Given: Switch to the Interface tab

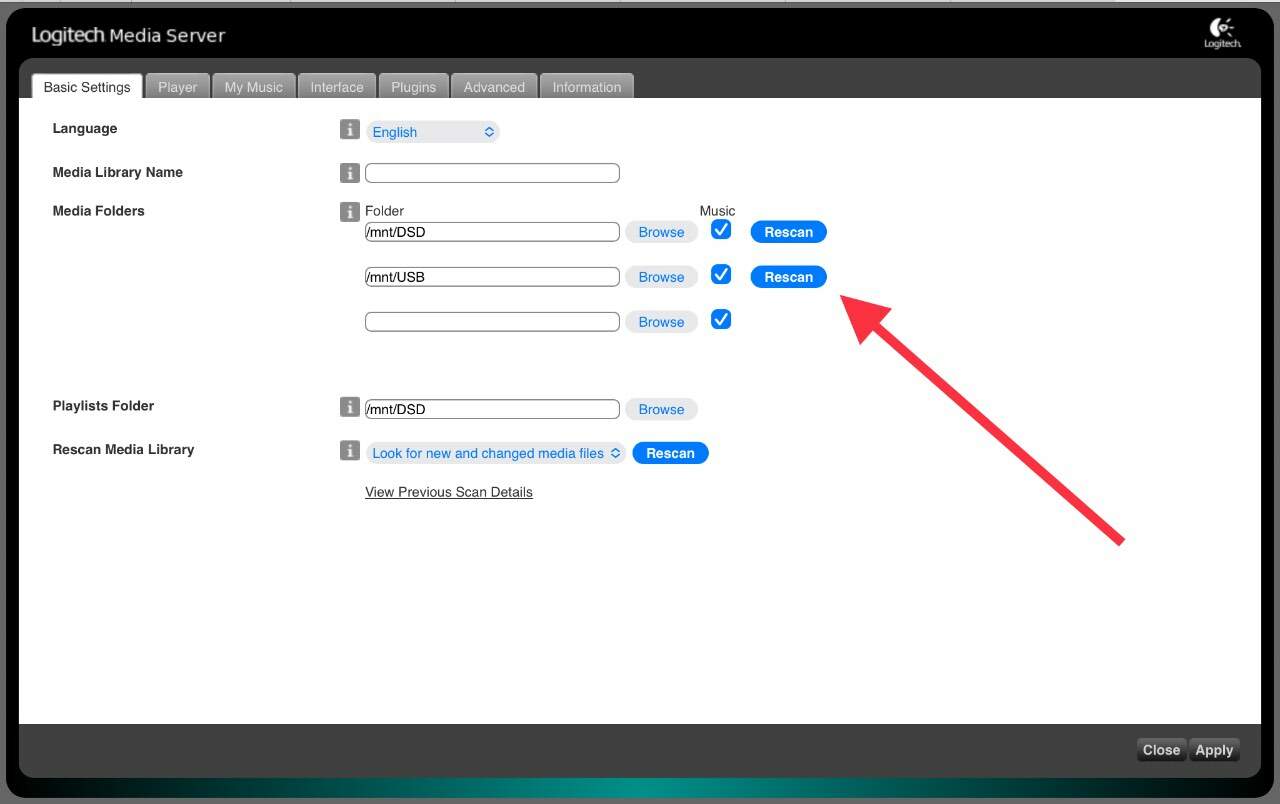Looking at the screenshot, I should [337, 86].
